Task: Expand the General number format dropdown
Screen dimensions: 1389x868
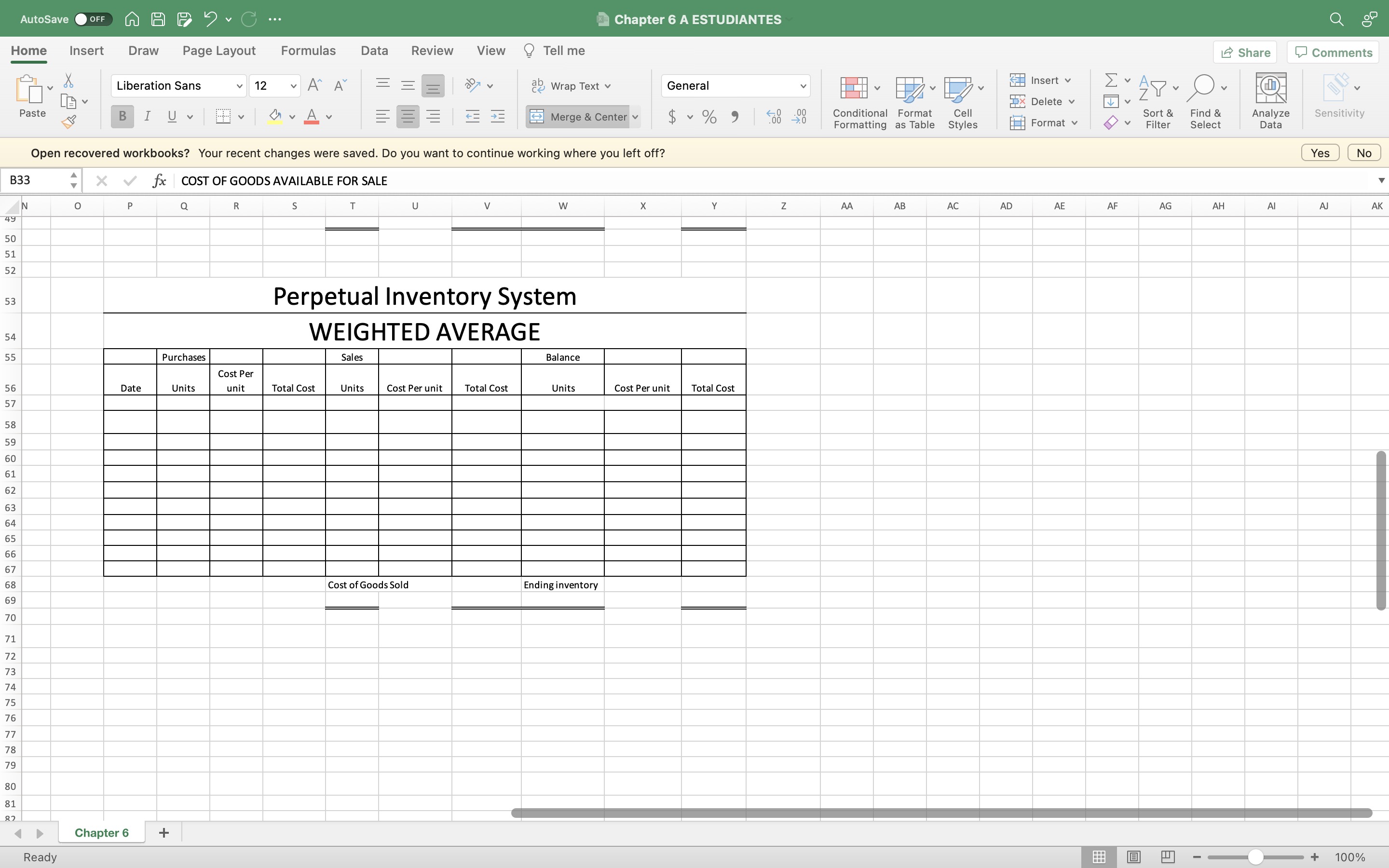Action: 803,86
